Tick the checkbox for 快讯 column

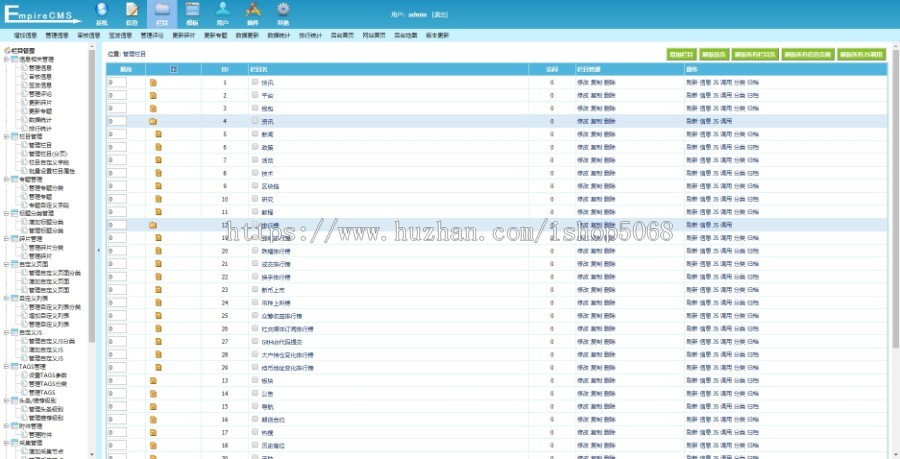(255, 82)
